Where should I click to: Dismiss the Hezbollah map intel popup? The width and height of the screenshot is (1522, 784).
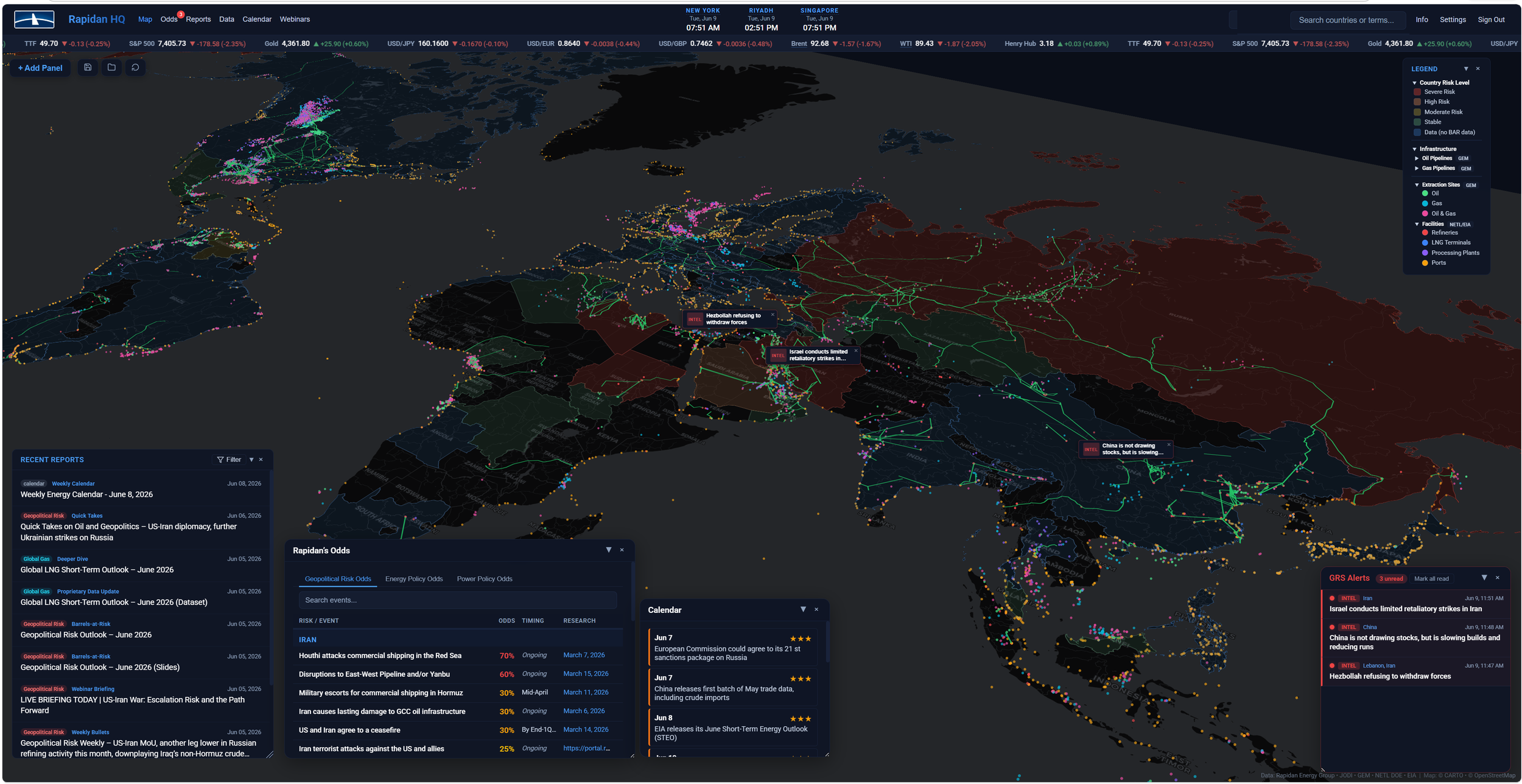tap(773, 315)
